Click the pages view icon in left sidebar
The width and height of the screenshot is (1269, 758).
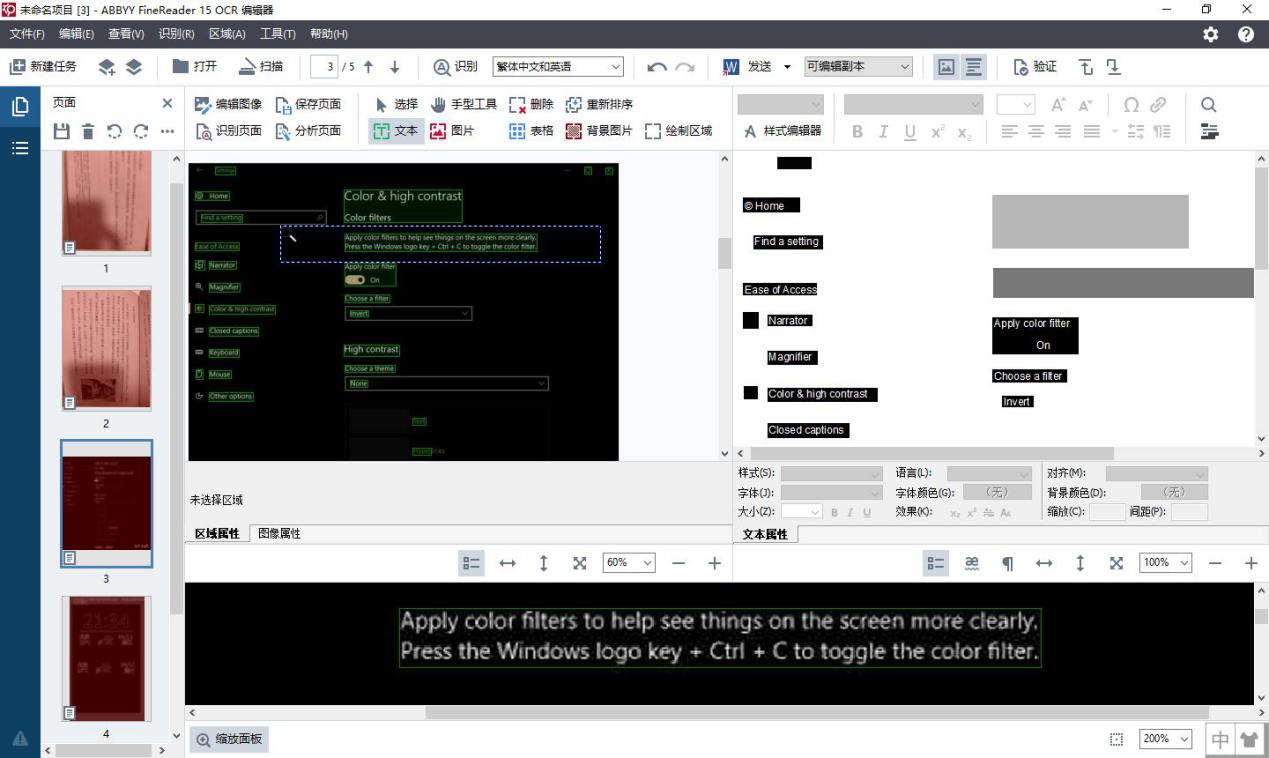coord(20,107)
